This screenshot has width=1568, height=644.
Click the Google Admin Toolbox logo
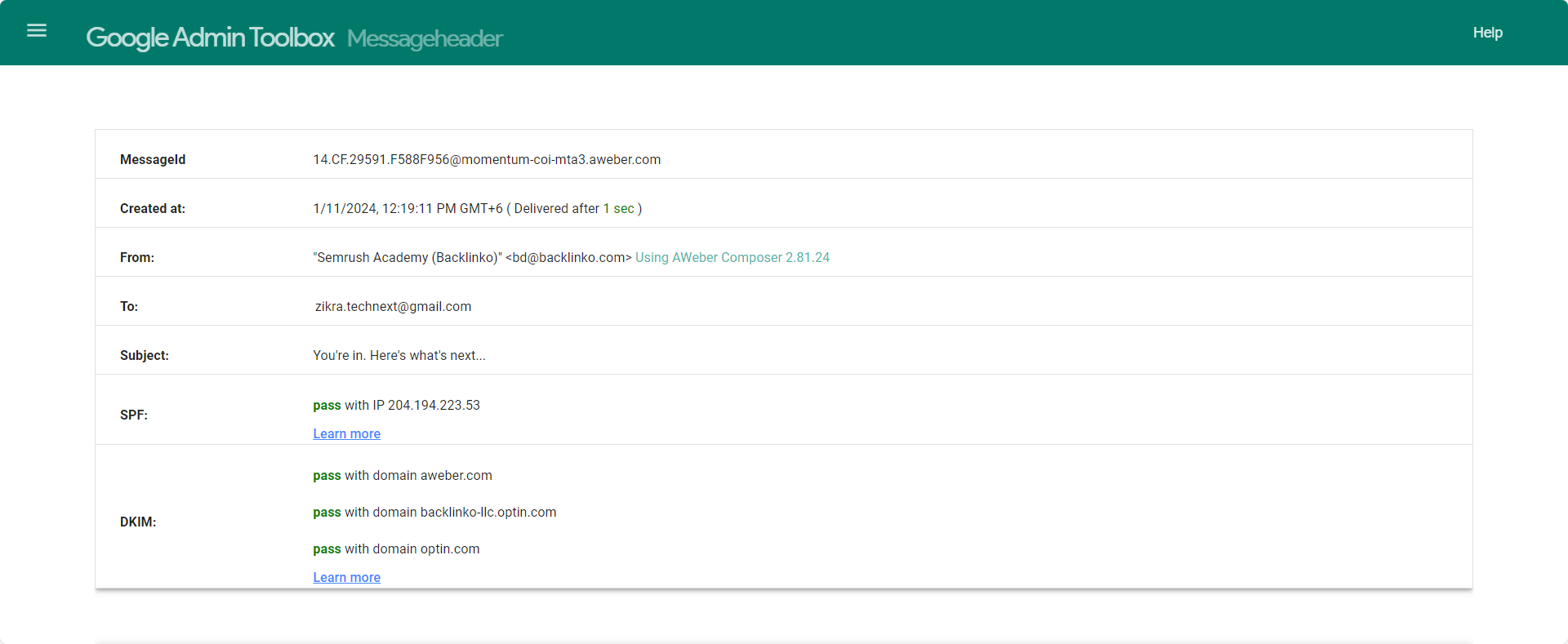coord(210,38)
